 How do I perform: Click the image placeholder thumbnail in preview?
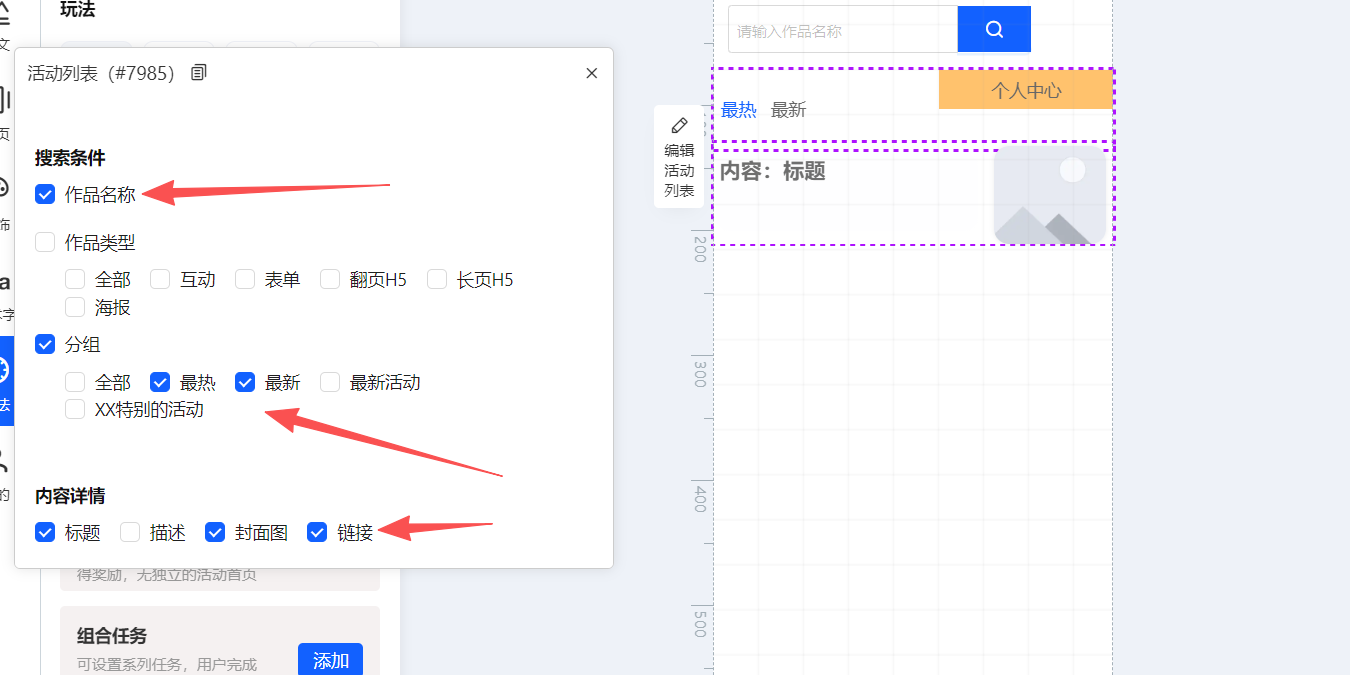1050,195
